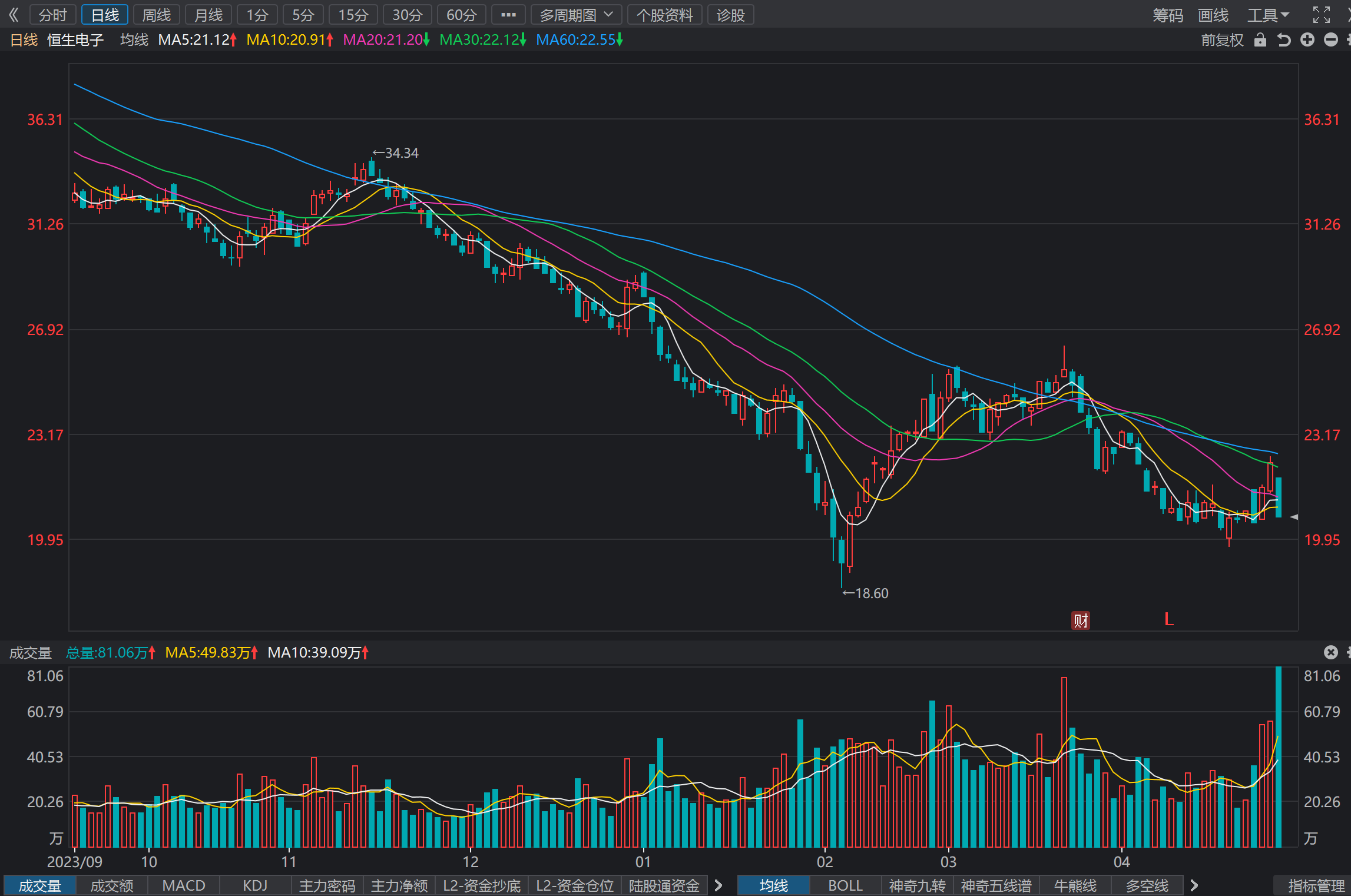
Task: Open 诊股 stock diagnosis
Action: (x=731, y=15)
